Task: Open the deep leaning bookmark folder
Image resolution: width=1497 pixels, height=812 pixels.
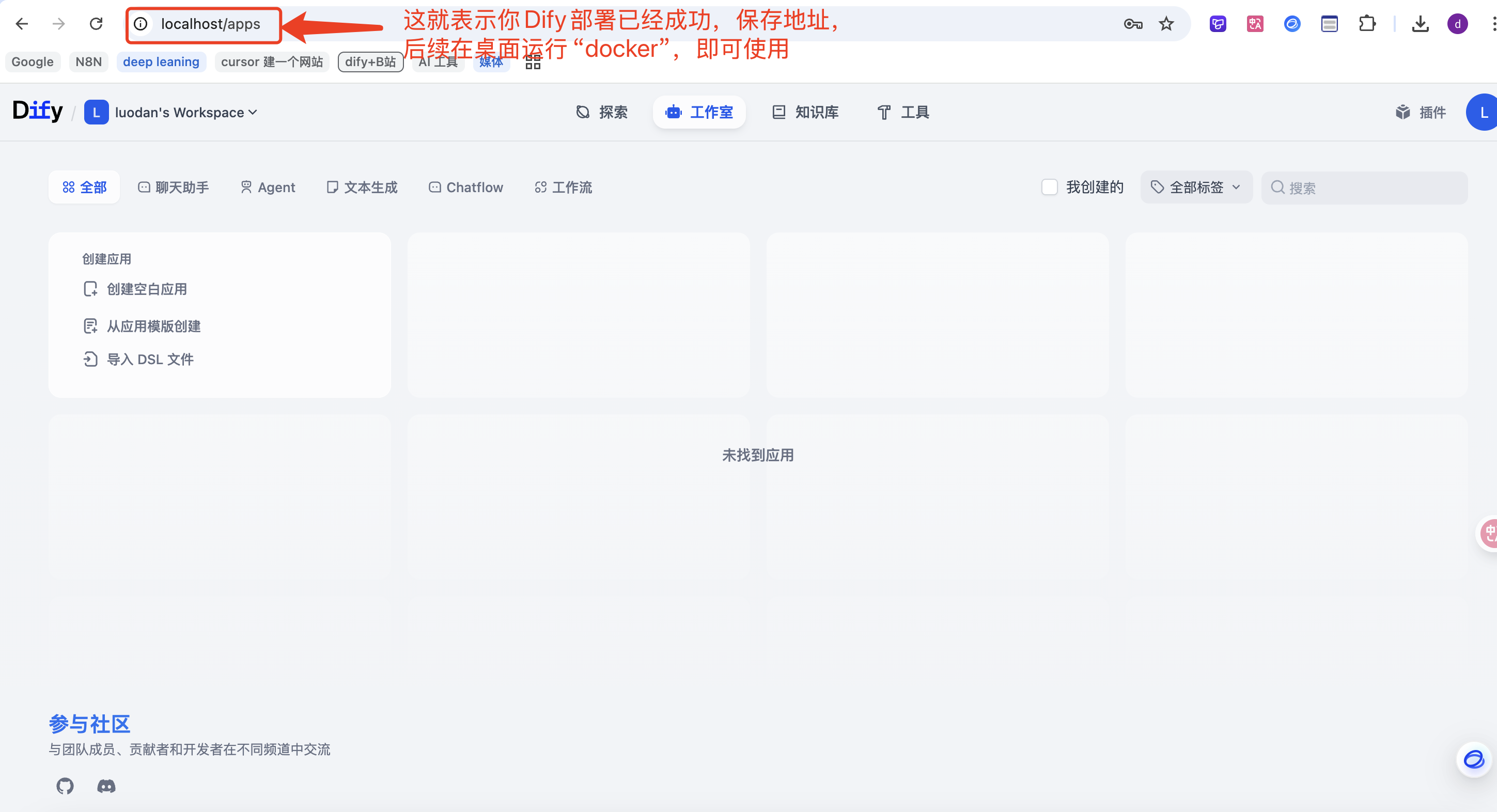Action: tap(161, 61)
